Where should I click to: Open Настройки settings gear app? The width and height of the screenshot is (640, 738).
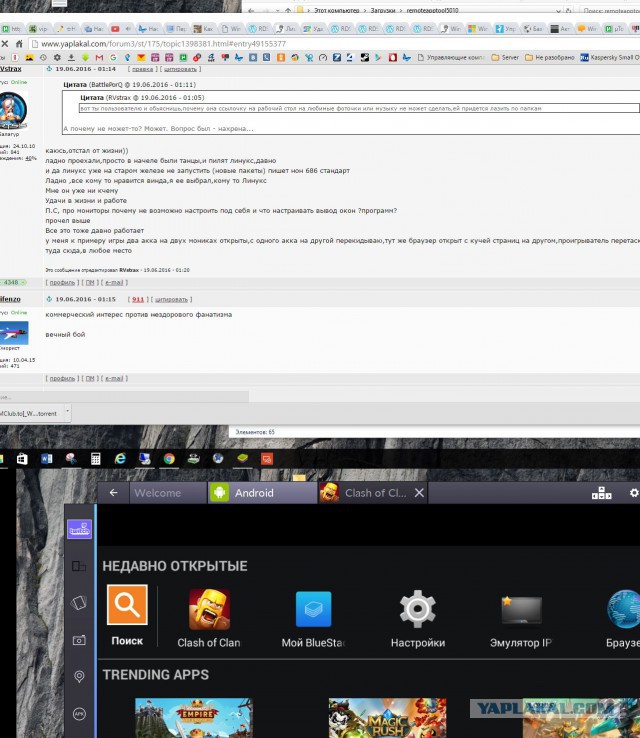click(x=418, y=619)
